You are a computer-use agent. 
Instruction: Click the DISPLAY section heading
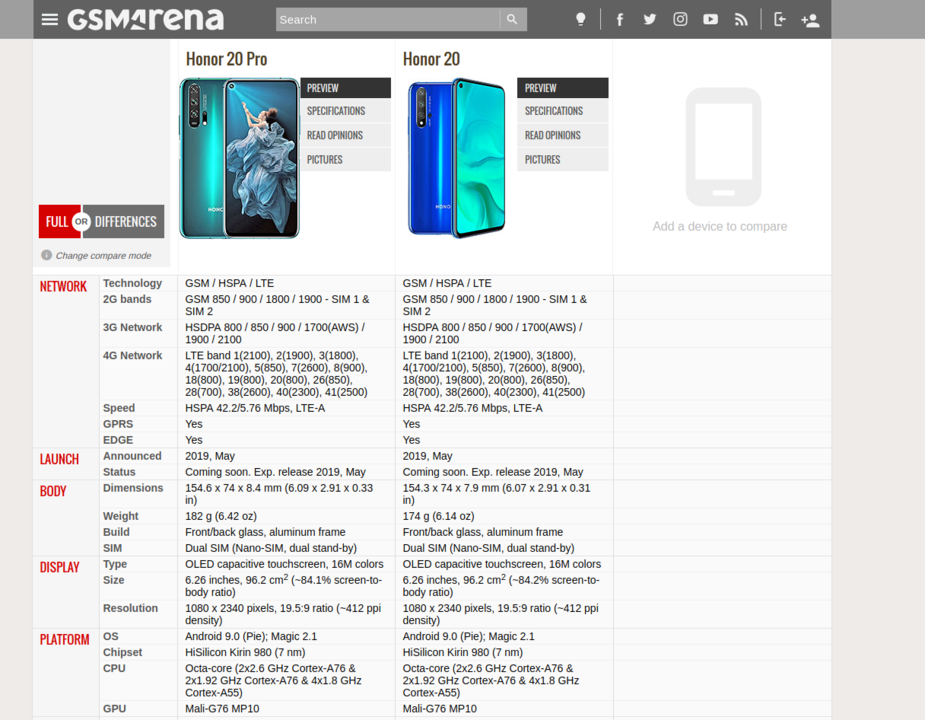pyautogui.click(x=60, y=567)
